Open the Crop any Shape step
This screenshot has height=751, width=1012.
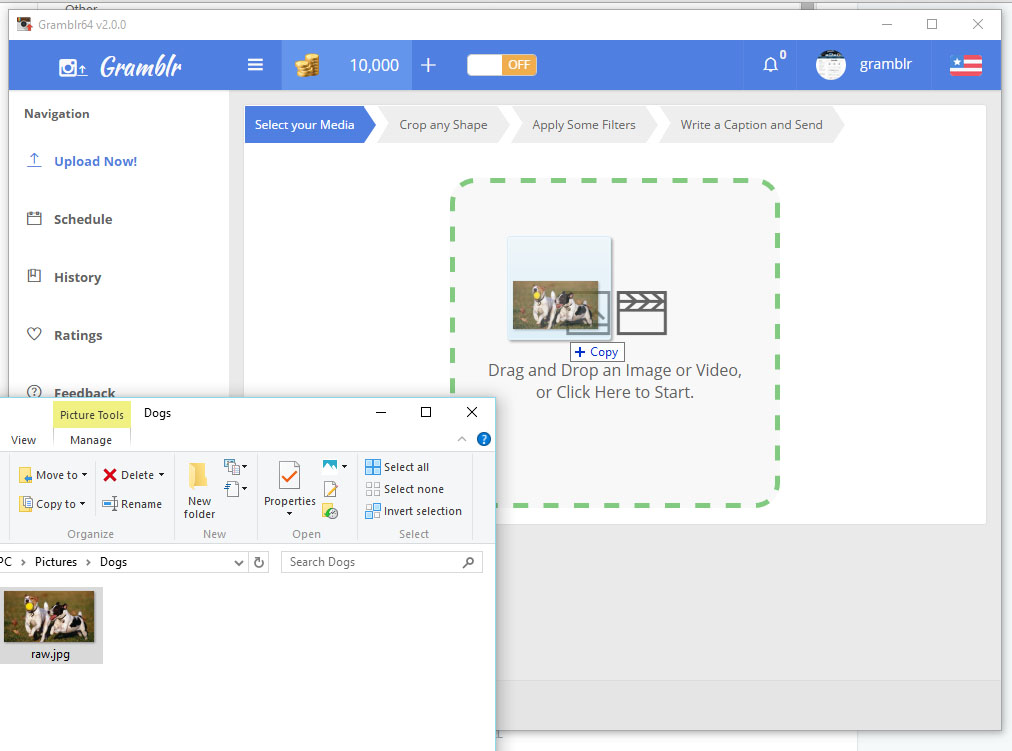(443, 125)
